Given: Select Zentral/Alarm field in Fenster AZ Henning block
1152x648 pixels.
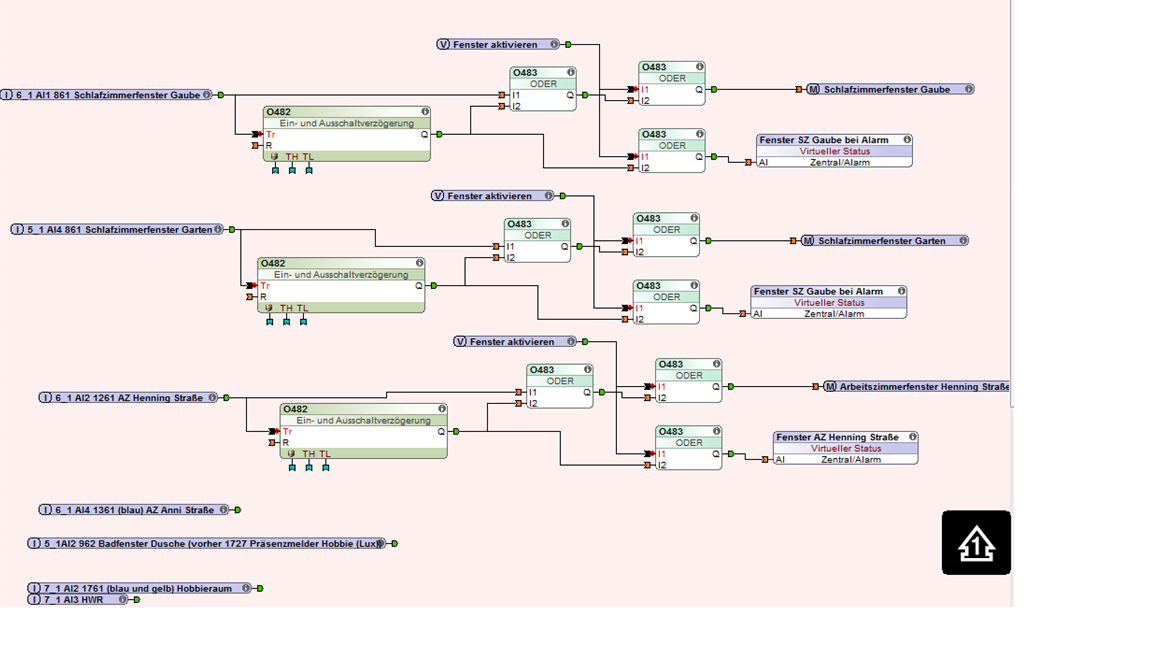Looking at the screenshot, I should 851,459.
